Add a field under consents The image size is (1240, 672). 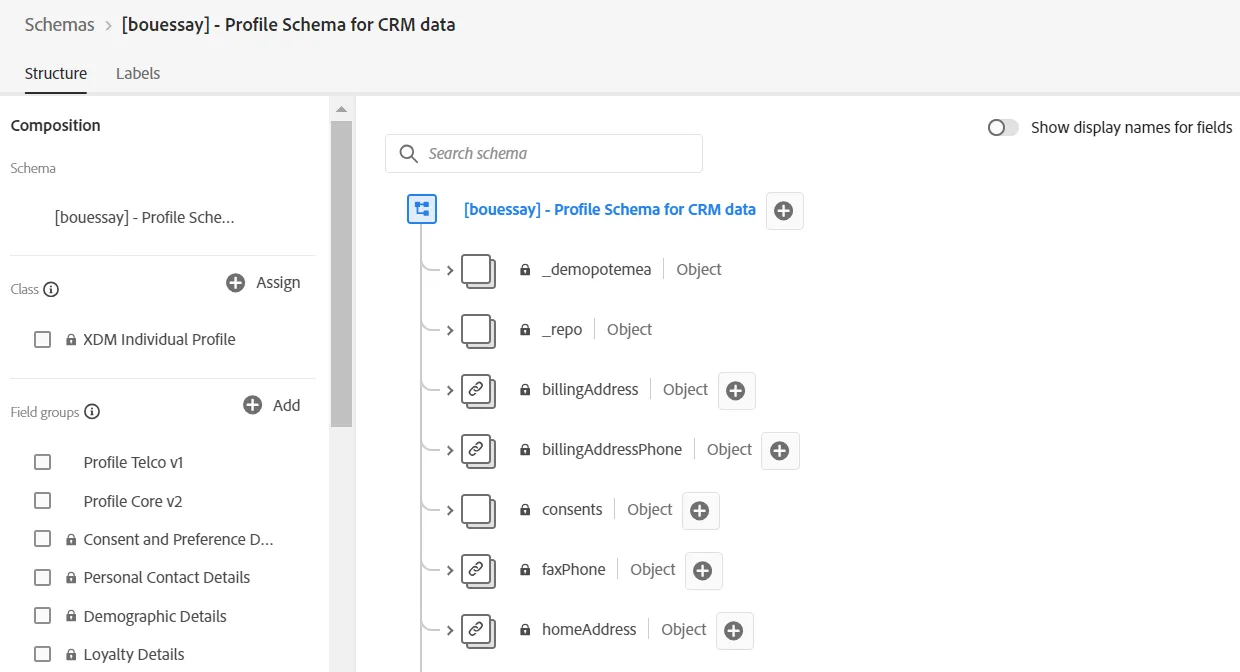(x=700, y=511)
